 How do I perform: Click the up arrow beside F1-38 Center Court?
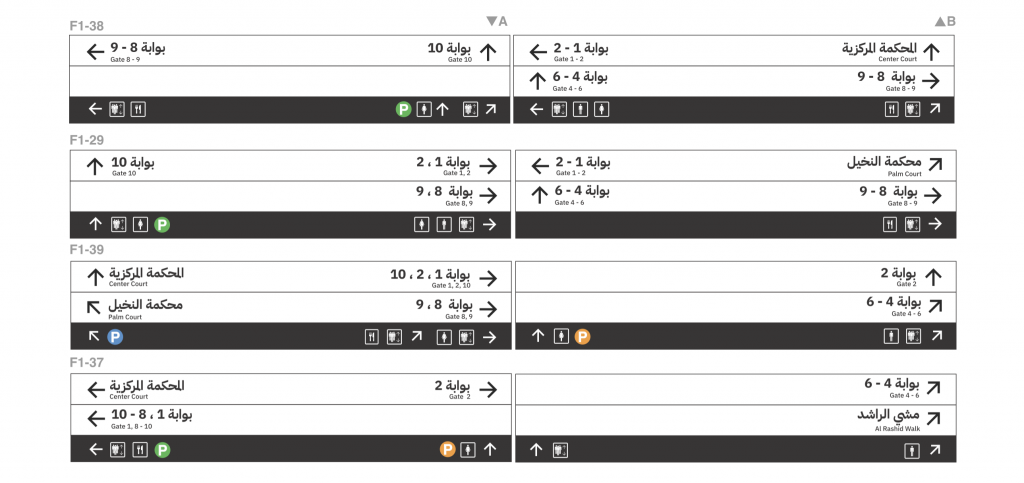932,52
